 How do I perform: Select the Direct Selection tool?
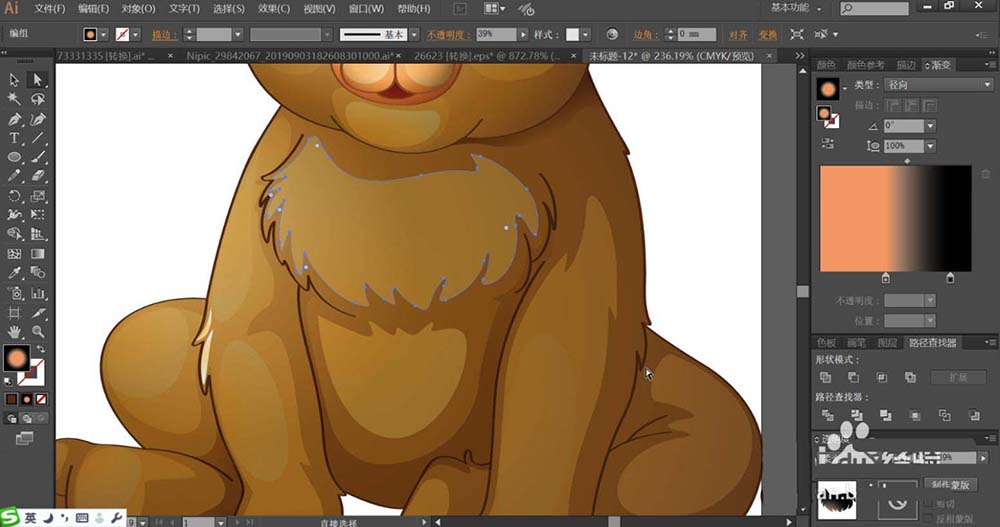point(38,80)
